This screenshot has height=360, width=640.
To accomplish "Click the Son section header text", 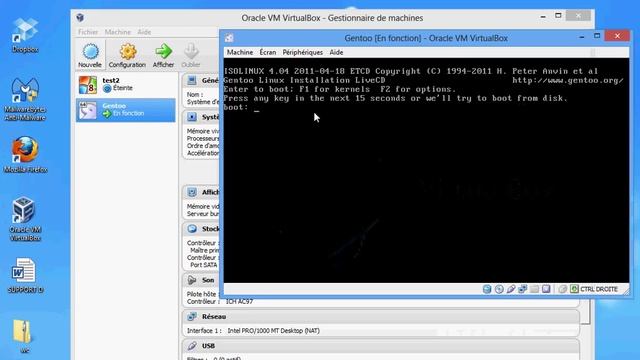I will pyautogui.click(x=208, y=280).
